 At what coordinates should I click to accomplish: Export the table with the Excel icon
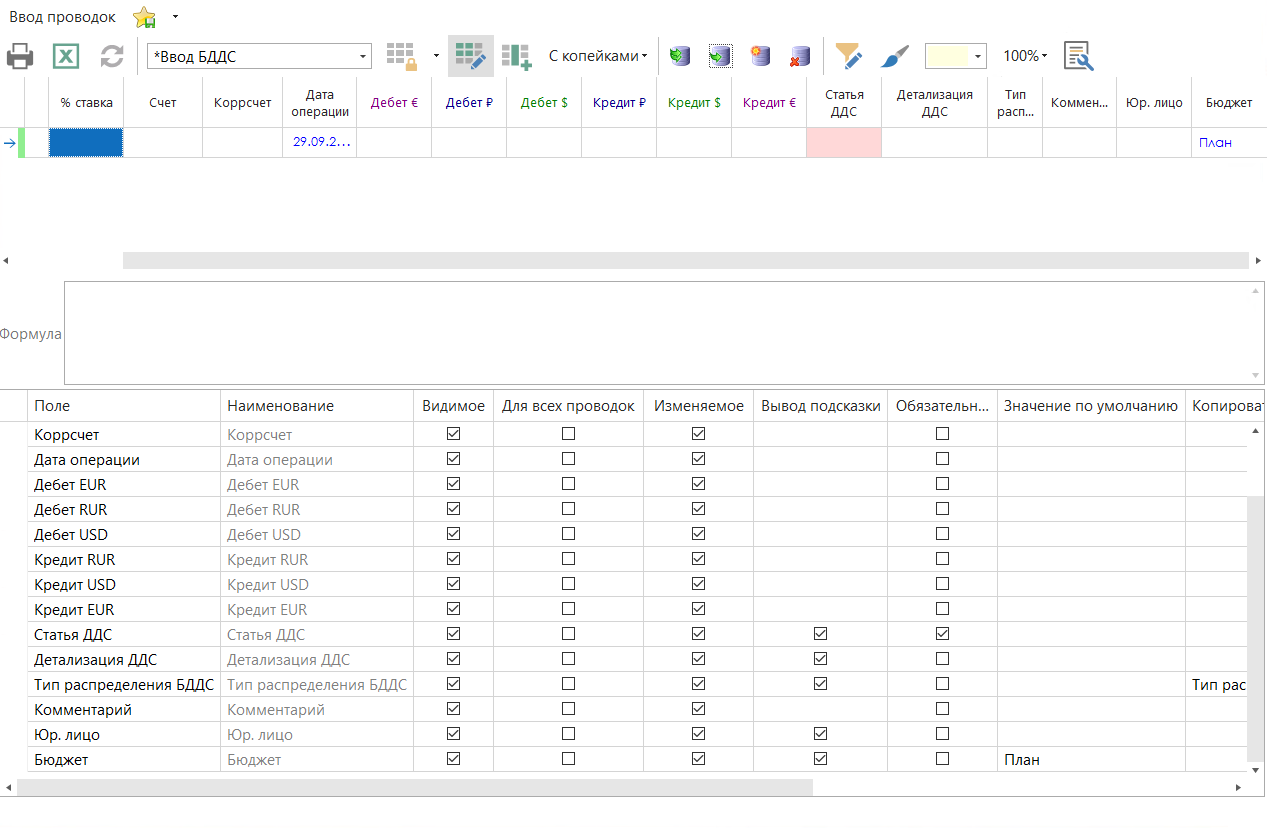(66, 56)
